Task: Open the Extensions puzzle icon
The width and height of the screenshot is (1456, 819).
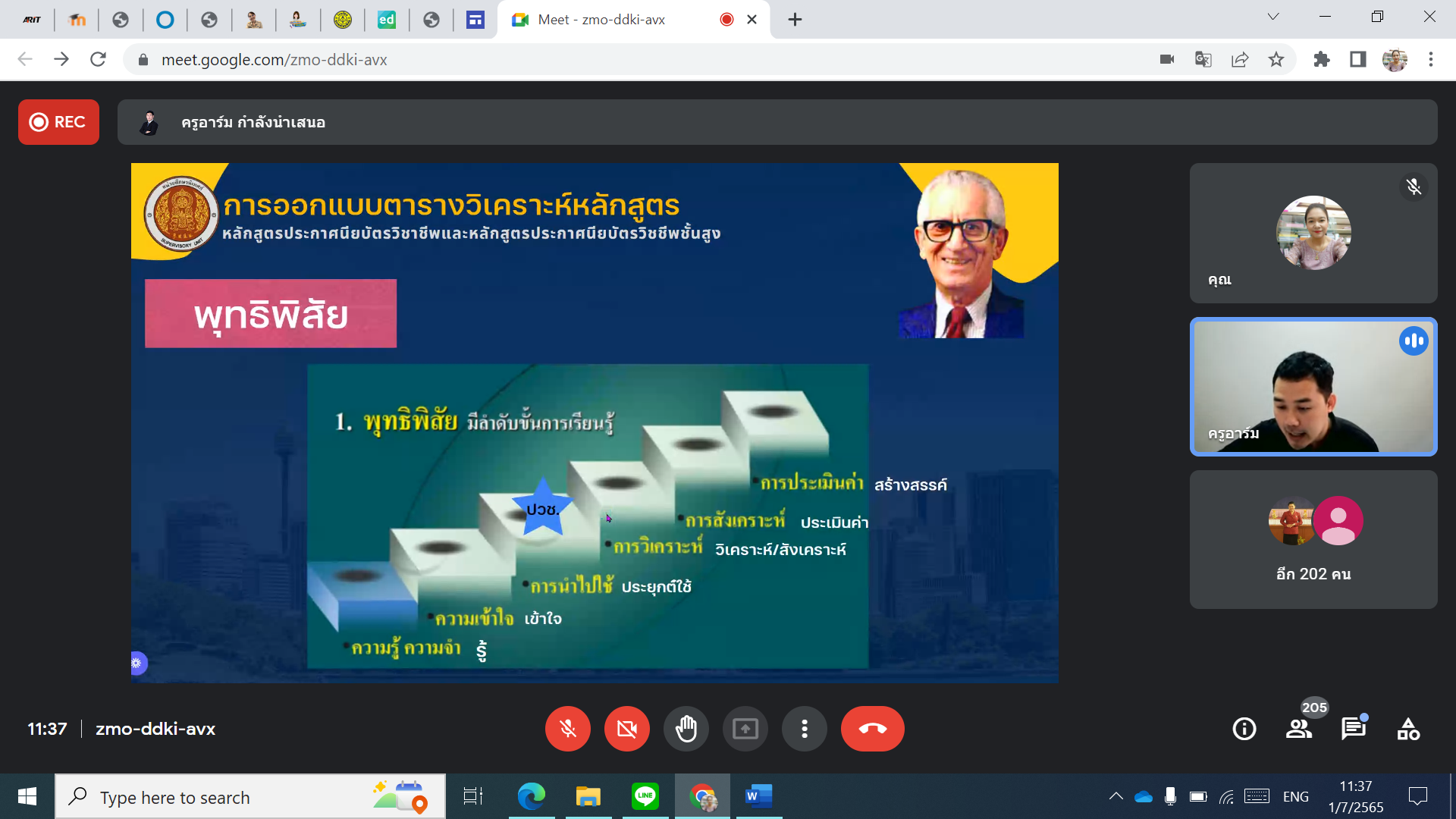Action: tap(1322, 59)
